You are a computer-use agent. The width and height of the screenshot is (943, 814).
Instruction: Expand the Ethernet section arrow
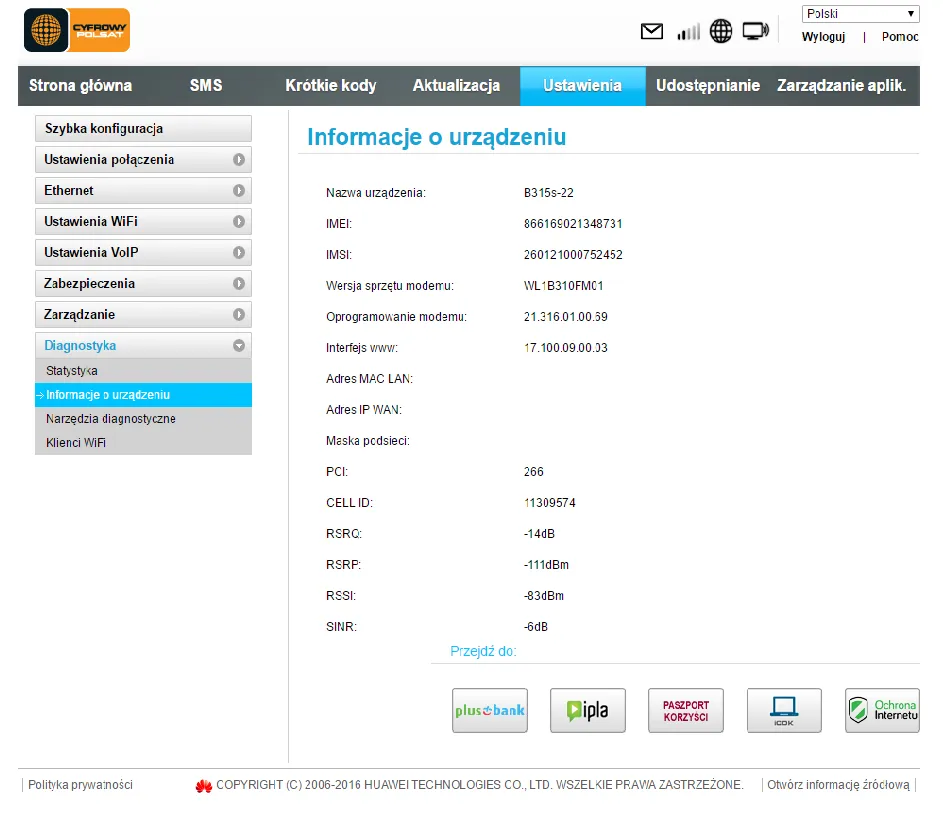(x=239, y=191)
